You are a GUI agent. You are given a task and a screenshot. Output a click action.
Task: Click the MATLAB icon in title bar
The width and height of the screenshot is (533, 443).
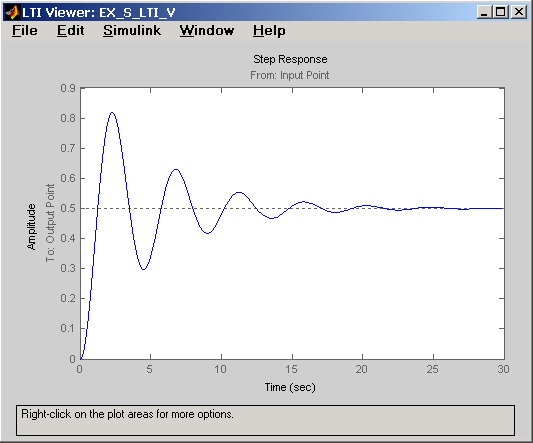(x=13, y=13)
